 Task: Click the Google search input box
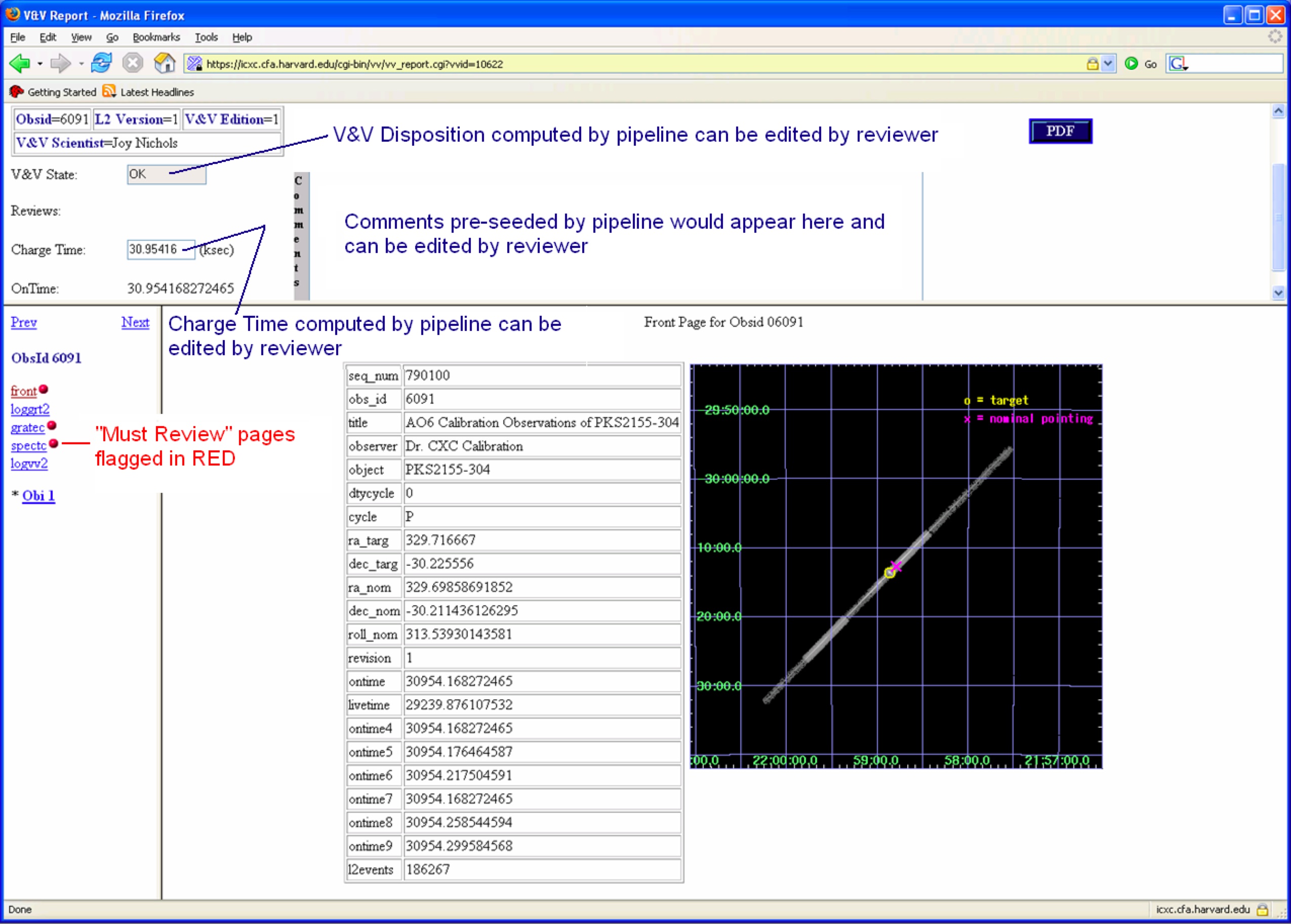point(1235,63)
